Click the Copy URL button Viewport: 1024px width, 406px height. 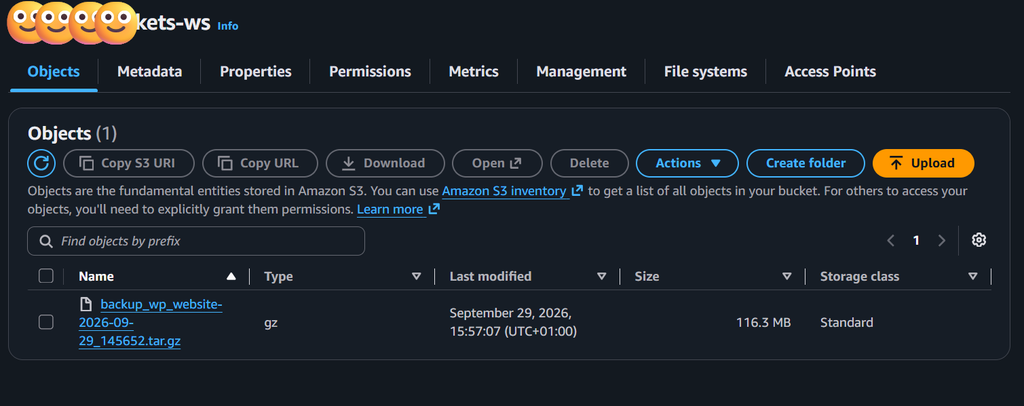[260, 163]
